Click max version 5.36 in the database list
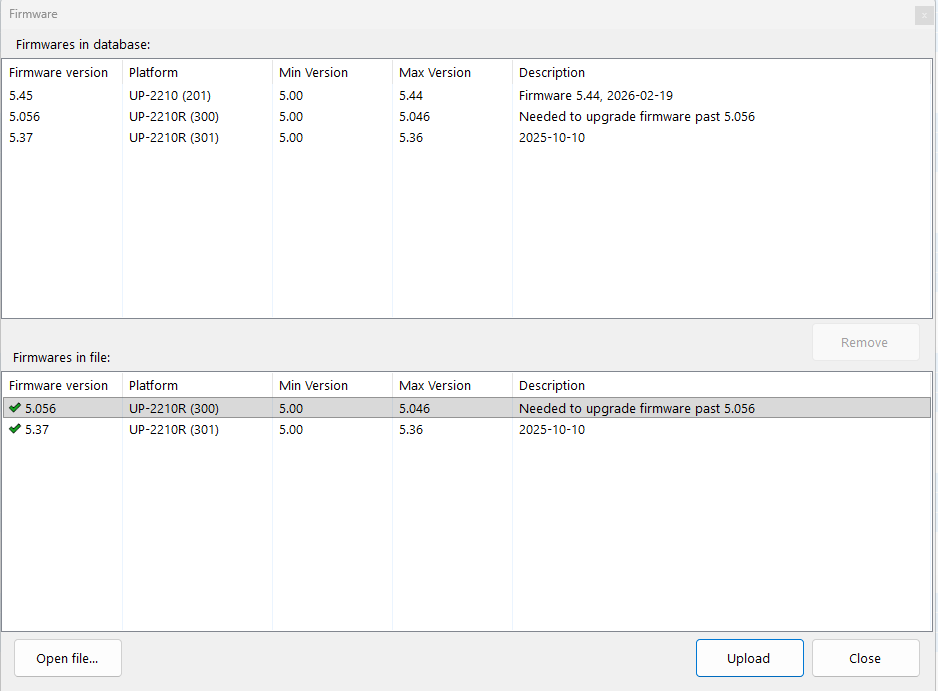The image size is (938, 691). click(411, 138)
